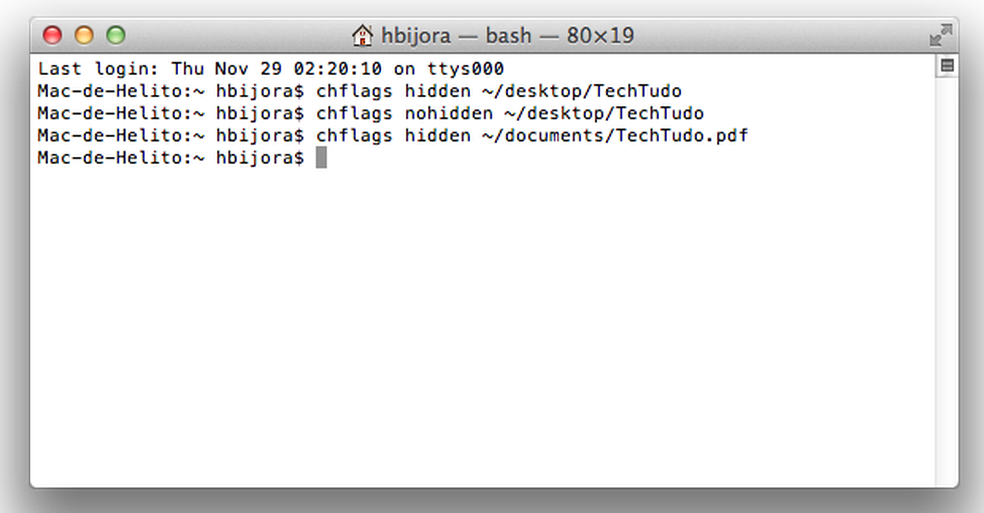The height and width of the screenshot is (513, 984).
Task: Click the window title 'hbijora — bash — 80×19'
Action: click(507, 36)
